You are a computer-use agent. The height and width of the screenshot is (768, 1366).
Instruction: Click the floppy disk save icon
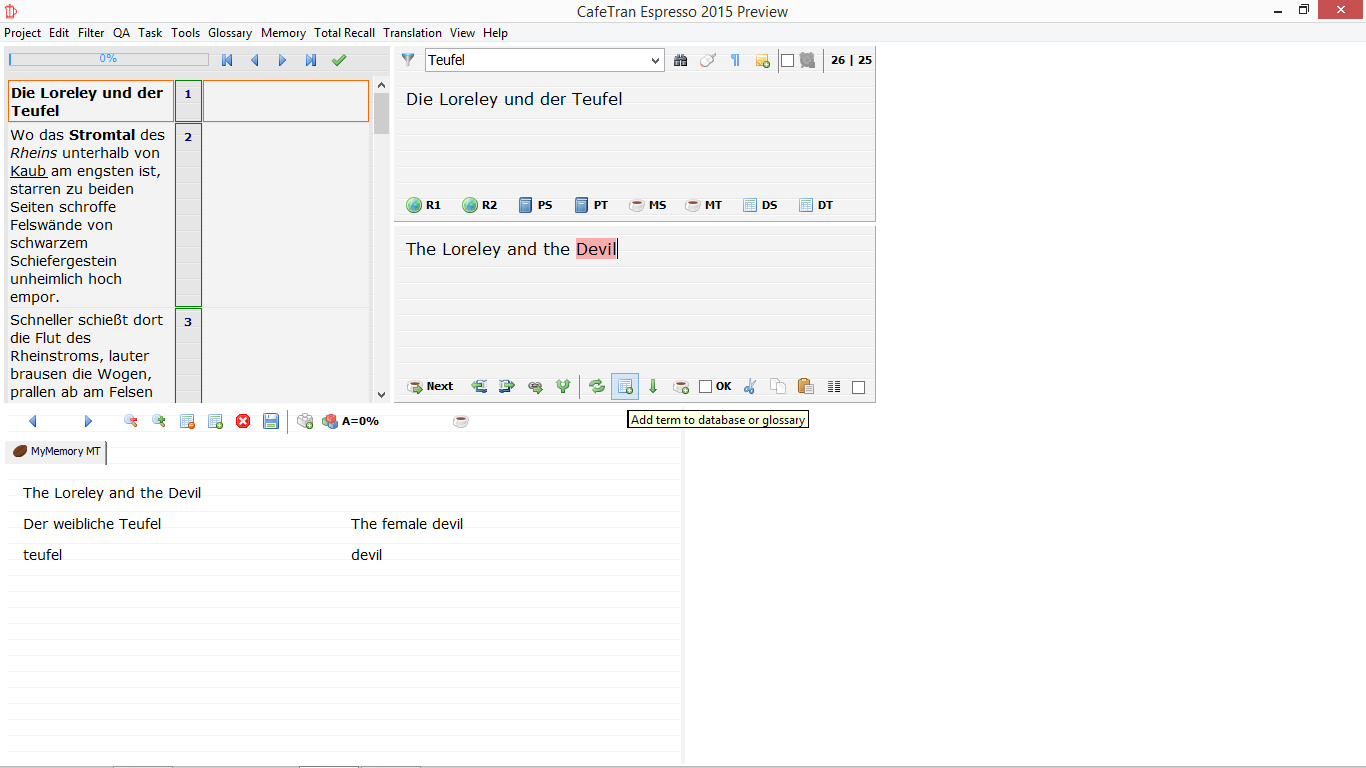tap(271, 422)
